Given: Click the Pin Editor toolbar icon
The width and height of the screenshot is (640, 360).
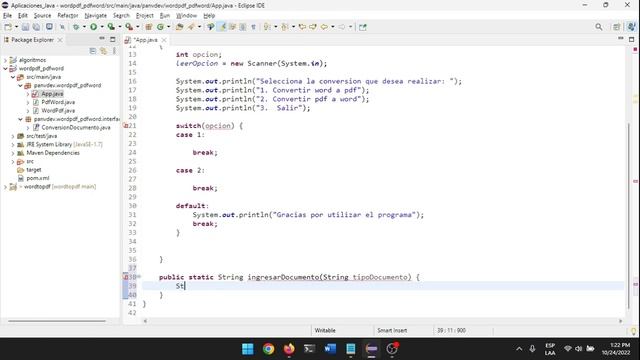Looking at the screenshot, I should coord(363,27).
